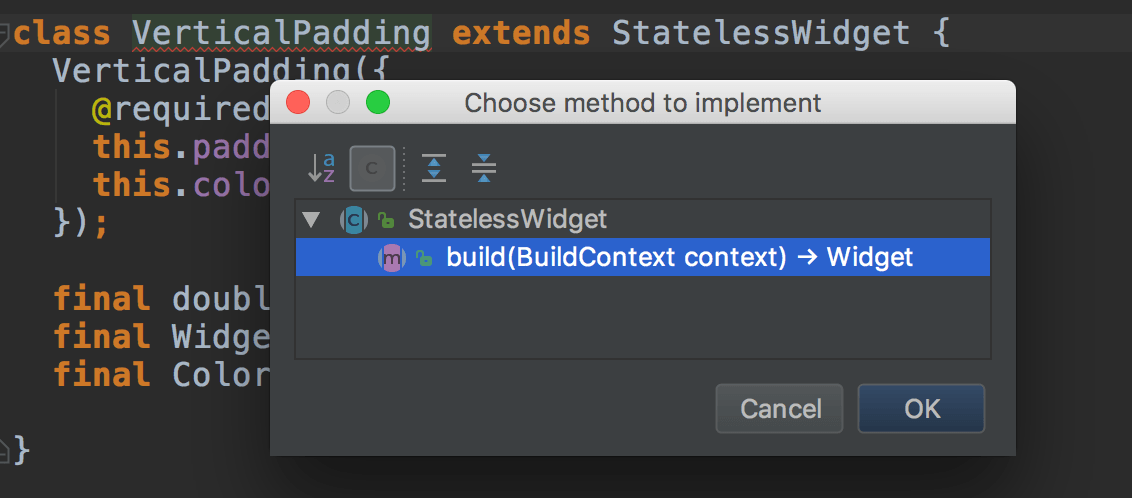The image size is (1132, 498).
Task: Click the empty area of the method list
Action: pos(643,316)
